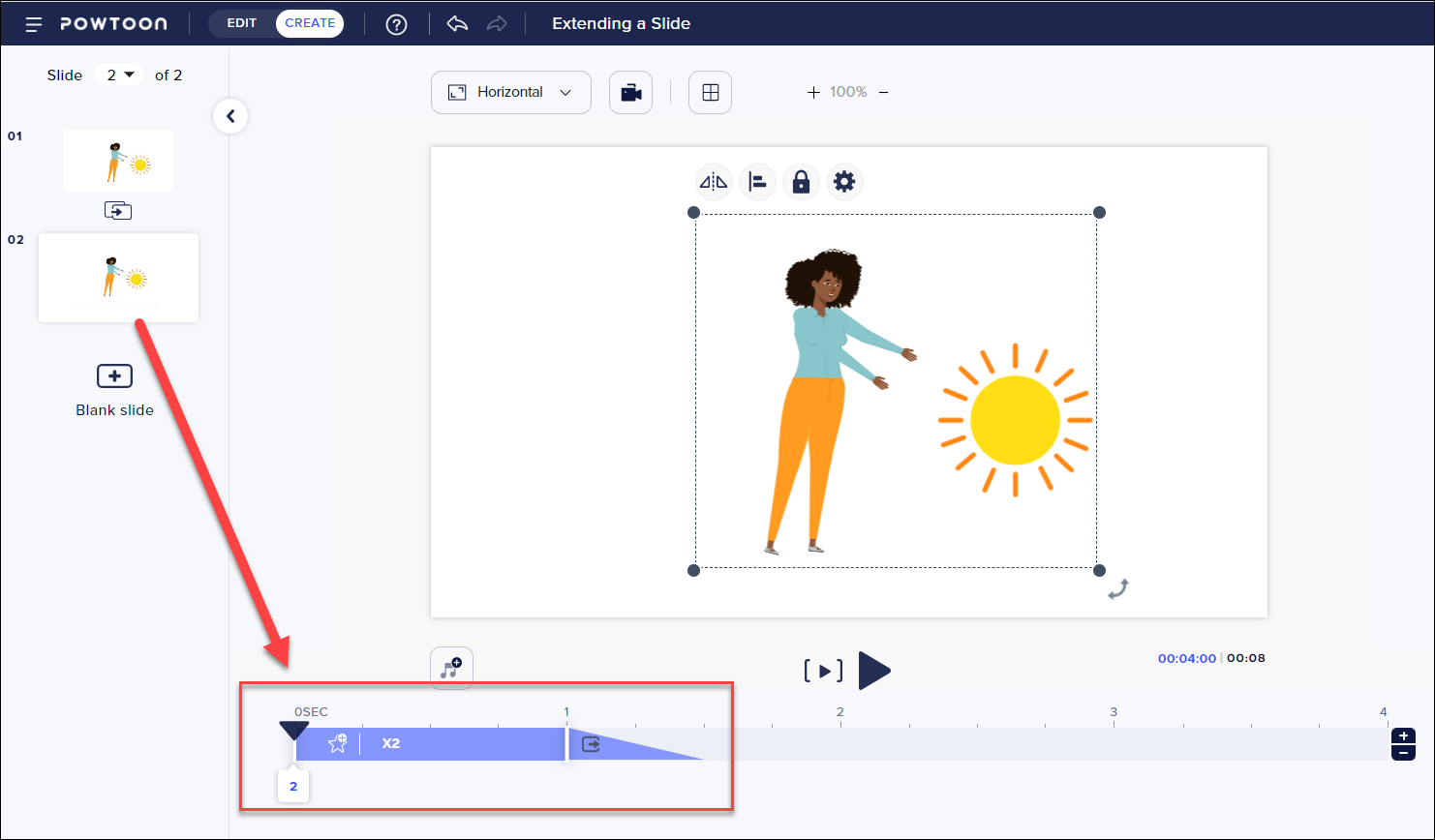Click the camera record icon
This screenshot has height=840, width=1435.
630,93
